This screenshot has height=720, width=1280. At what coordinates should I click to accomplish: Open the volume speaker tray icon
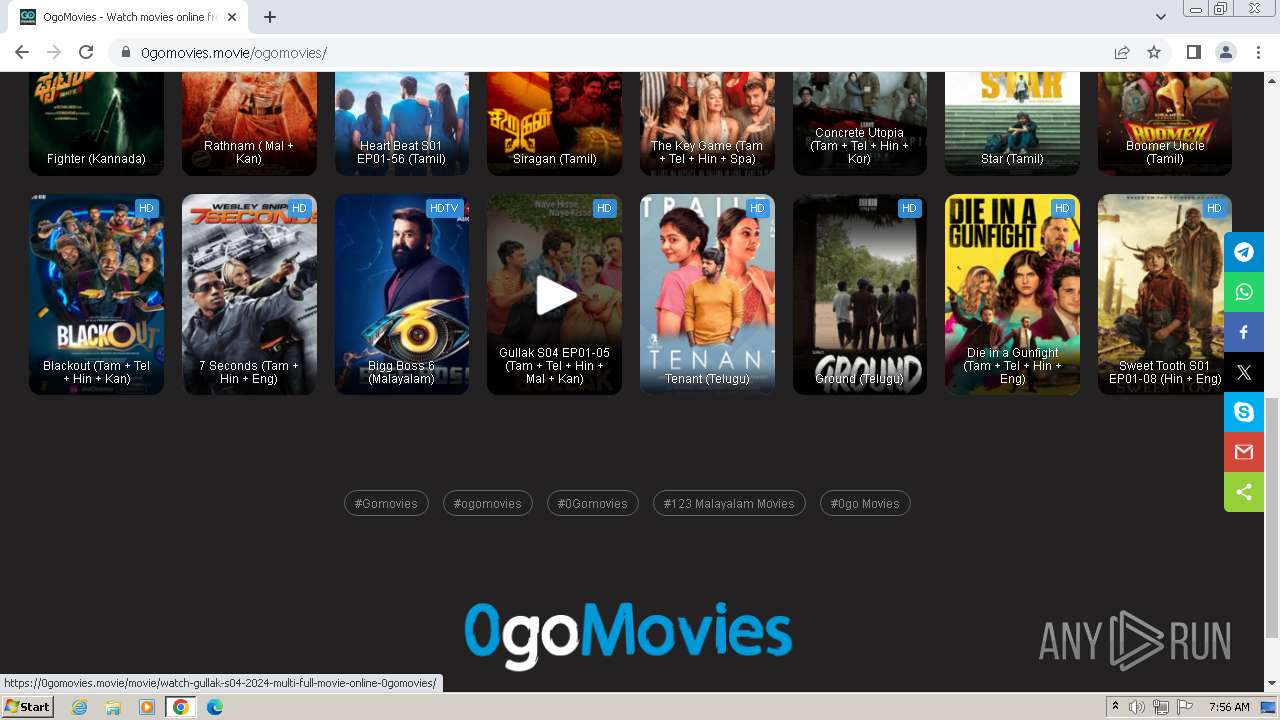(1137, 707)
